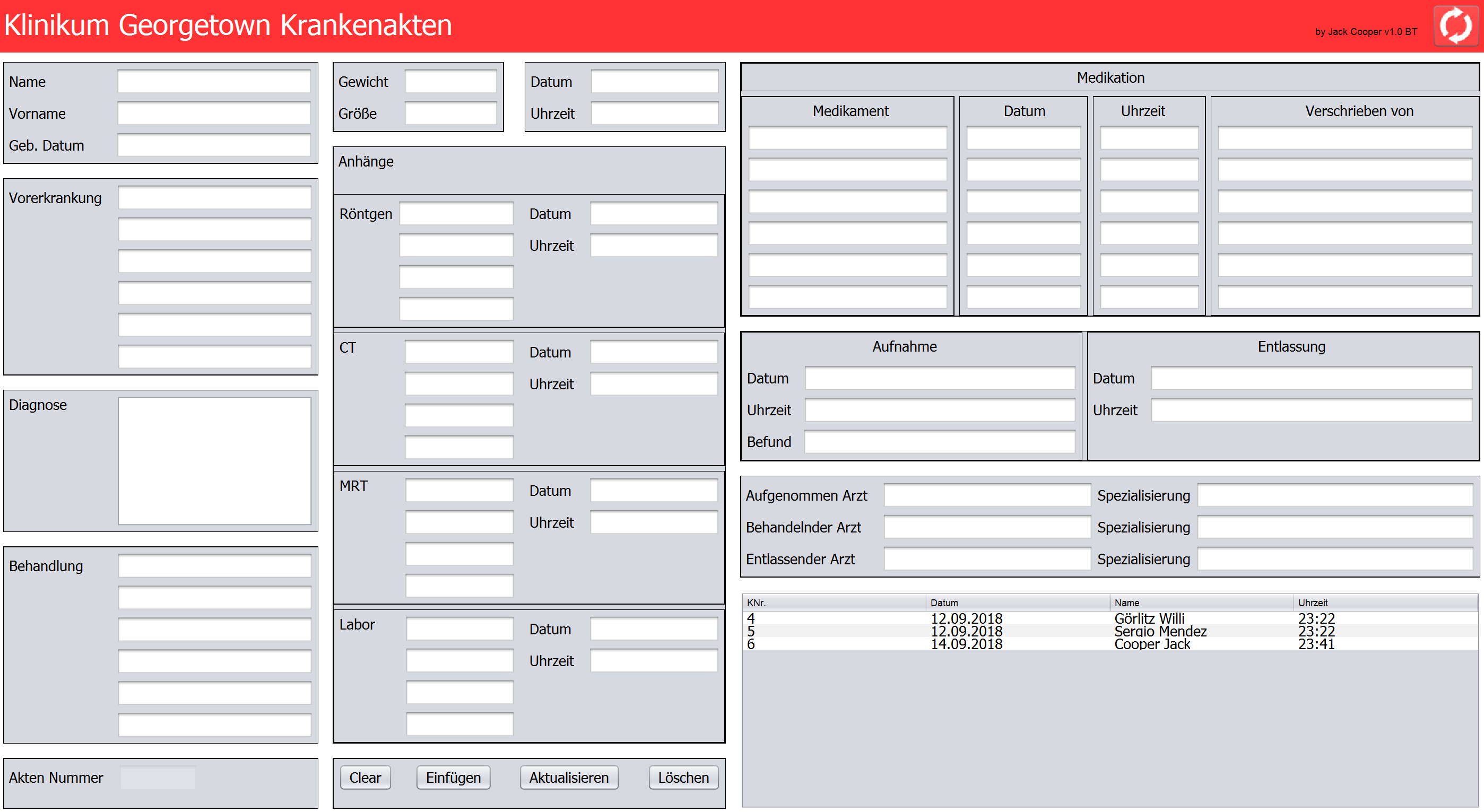The height and width of the screenshot is (812, 1484).
Task: Click the Löschen button
Action: [x=683, y=778]
